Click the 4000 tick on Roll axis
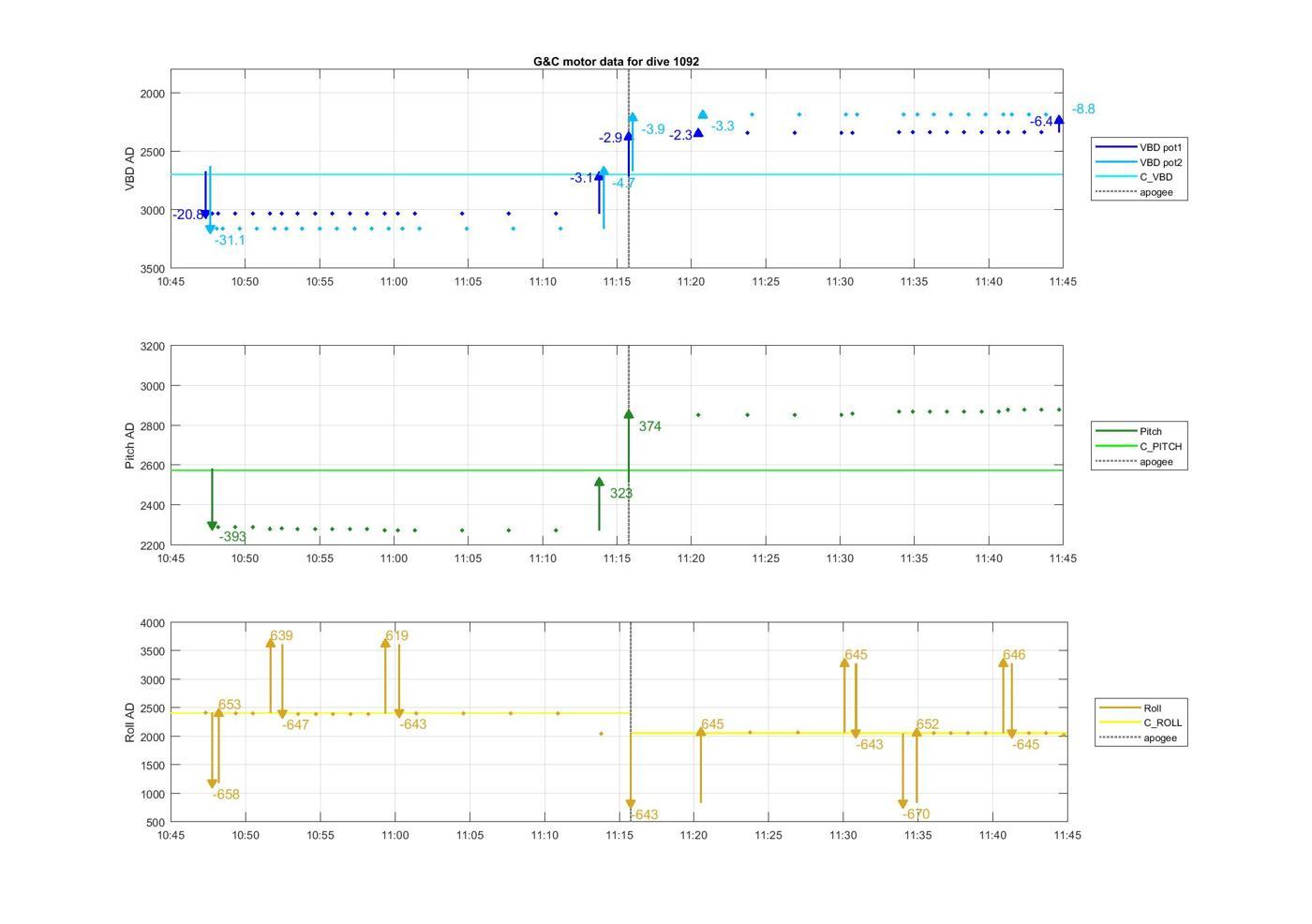Image resolution: width=1312 pixels, height=924 pixels. point(151,623)
